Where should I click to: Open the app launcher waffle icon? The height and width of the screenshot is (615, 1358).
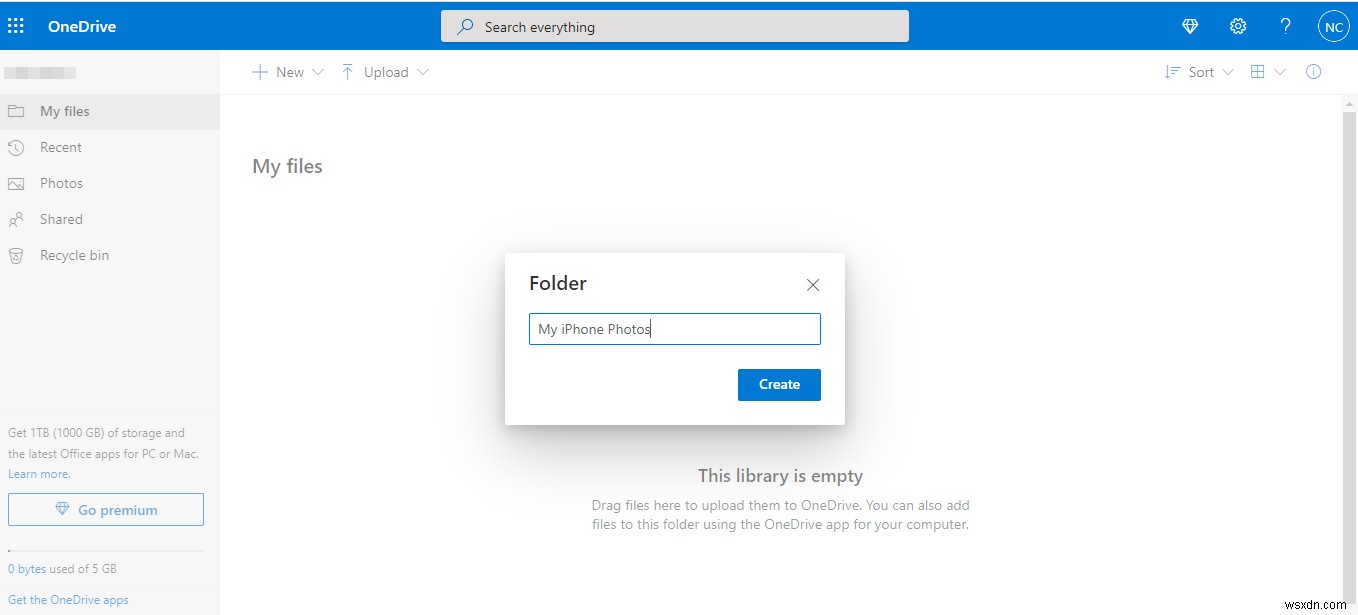pyautogui.click(x=15, y=25)
